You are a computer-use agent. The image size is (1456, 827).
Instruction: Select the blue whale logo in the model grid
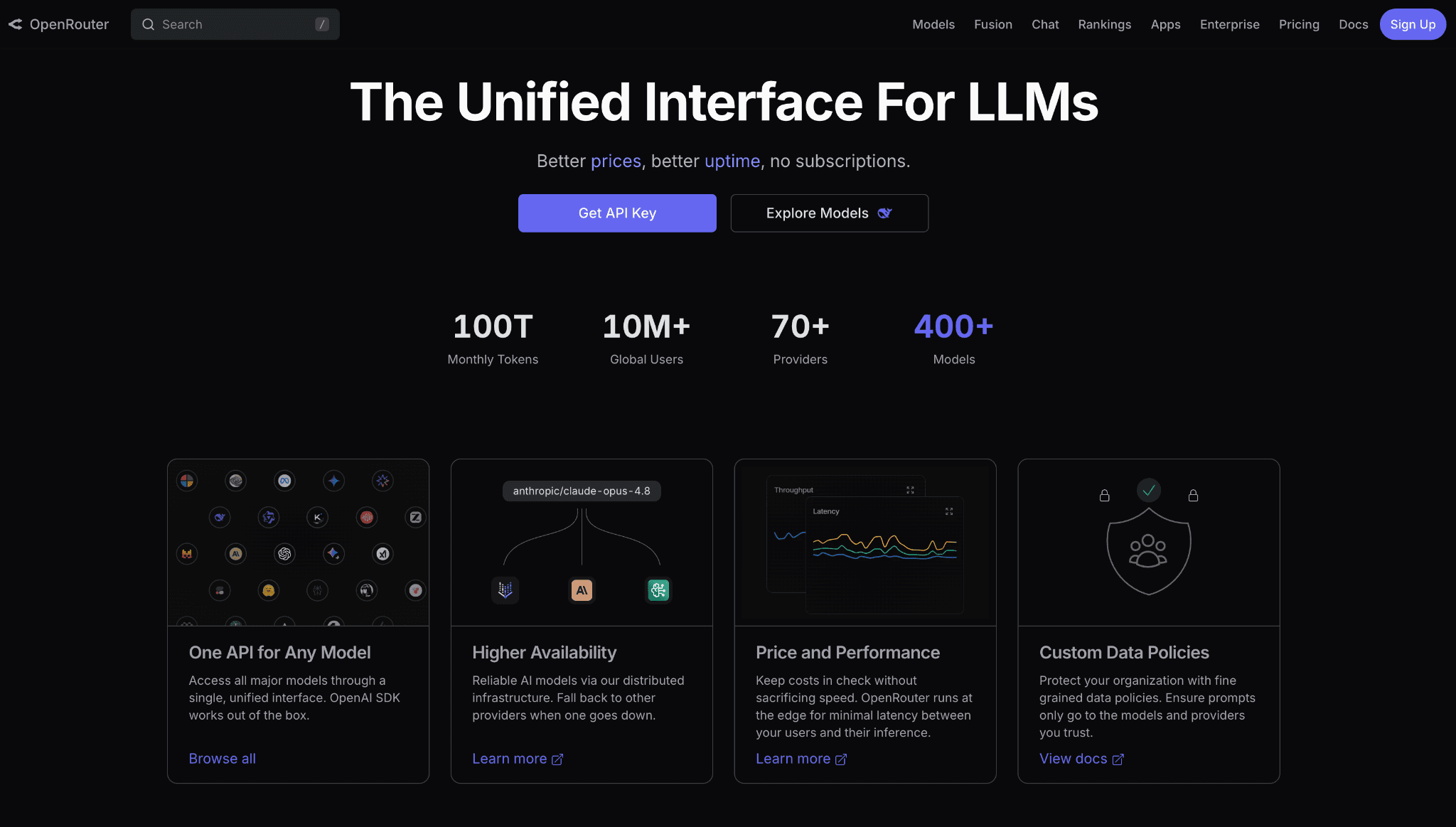click(220, 518)
